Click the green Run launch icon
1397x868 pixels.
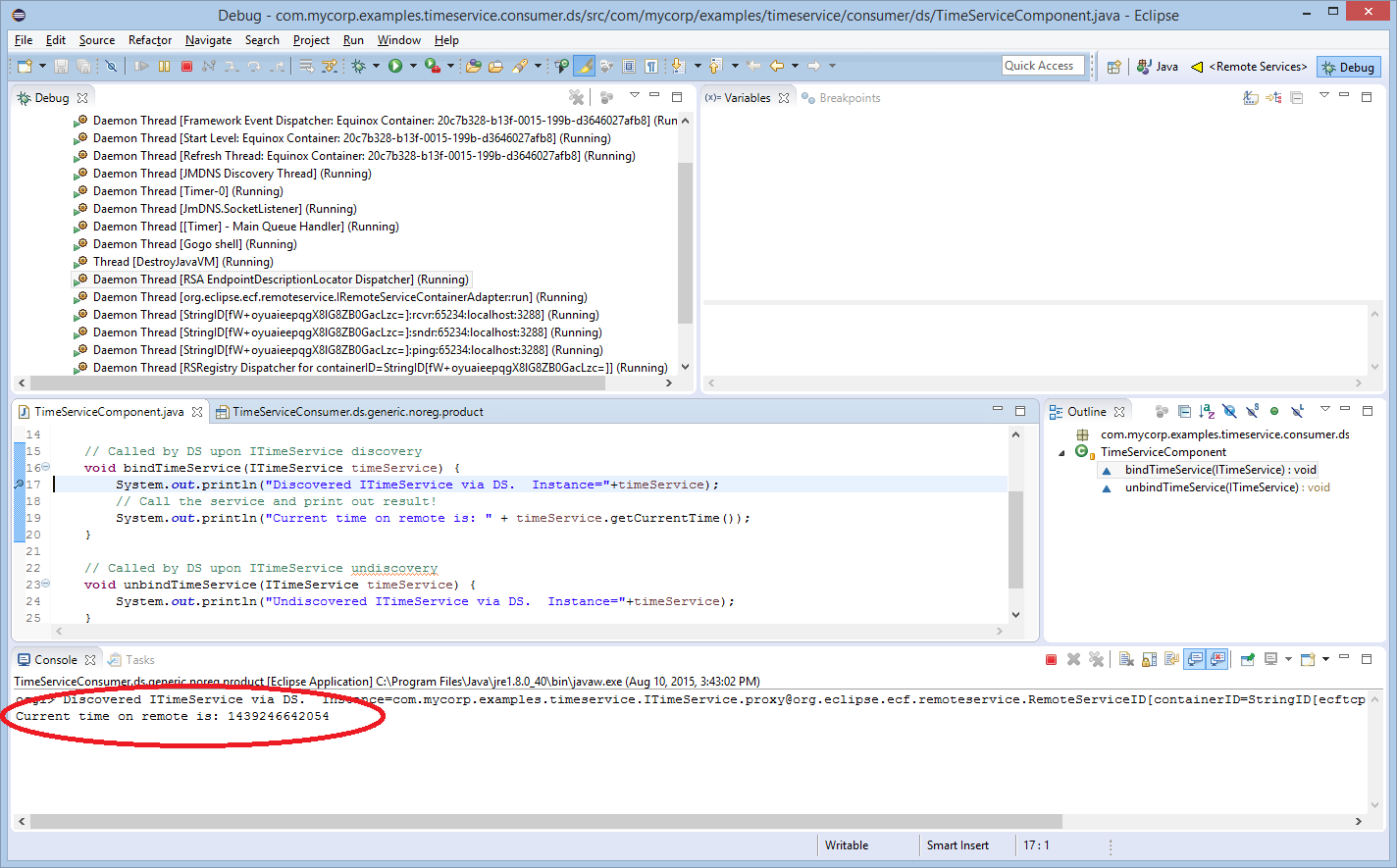pyautogui.click(x=395, y=66)
